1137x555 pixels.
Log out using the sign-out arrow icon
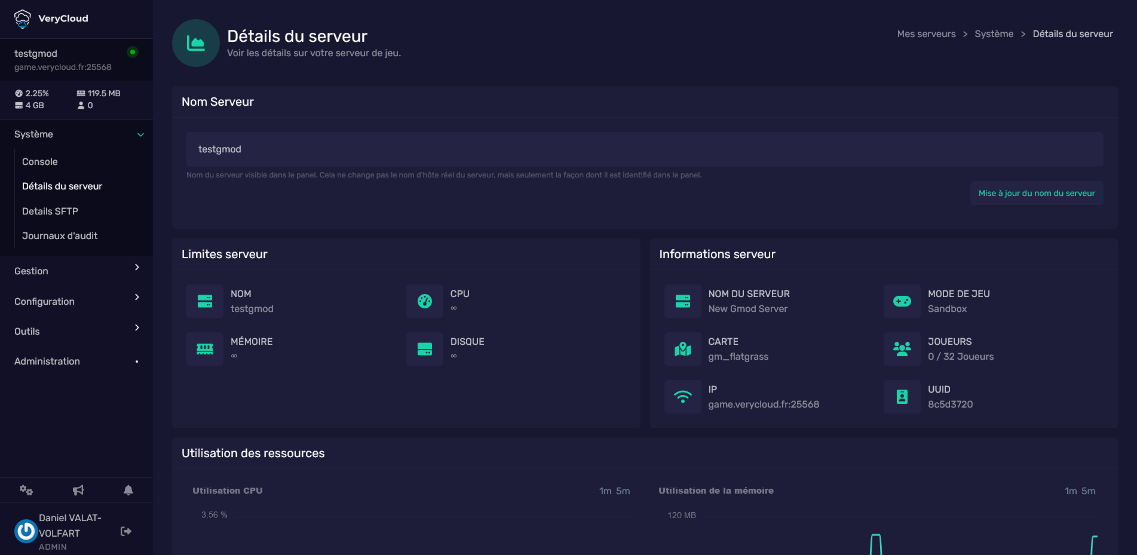coord(126,531)
